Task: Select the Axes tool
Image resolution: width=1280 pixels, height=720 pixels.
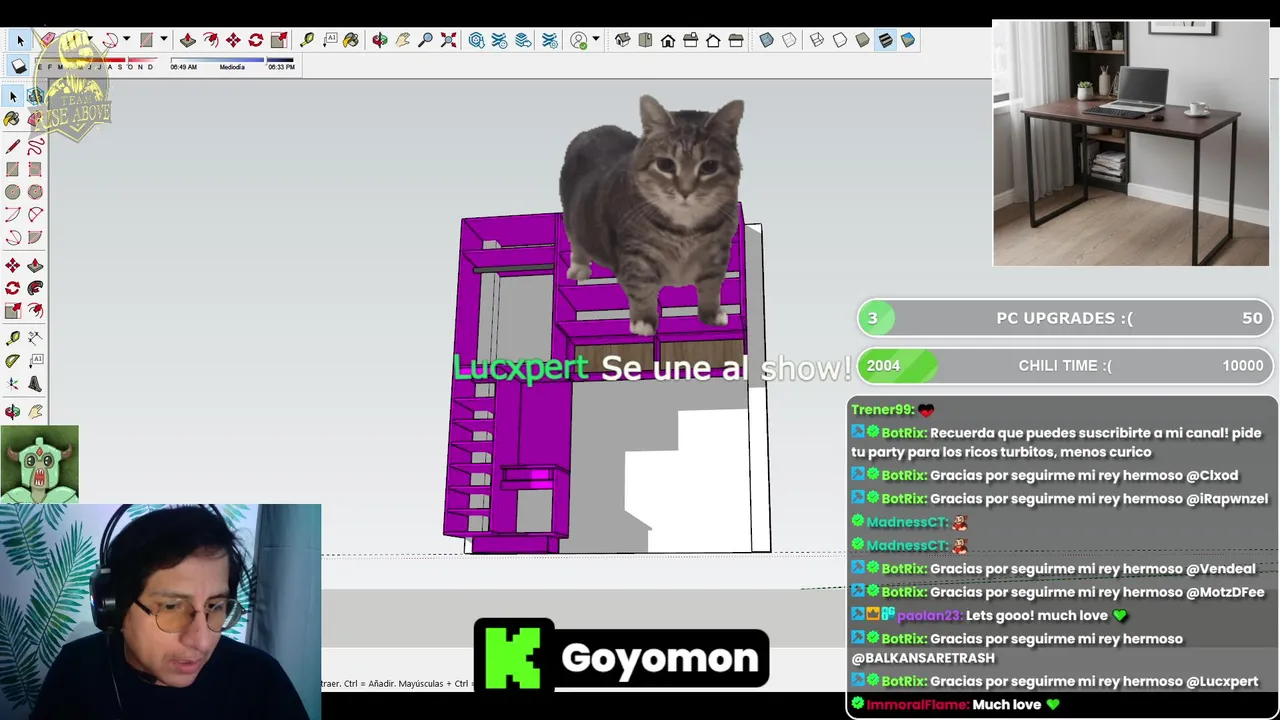Action: pos(12,383)
